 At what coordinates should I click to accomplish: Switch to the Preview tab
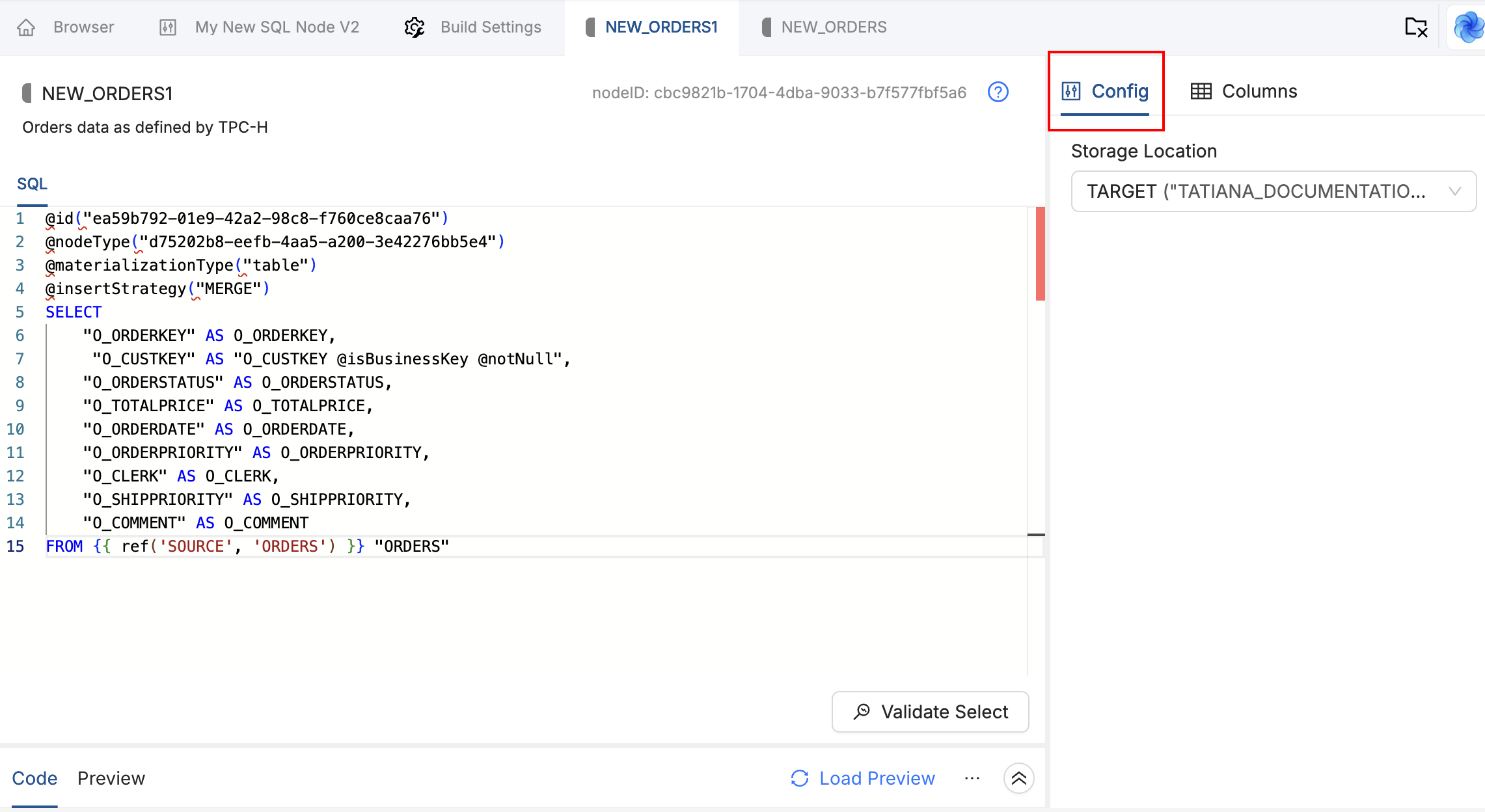[111, 778]
